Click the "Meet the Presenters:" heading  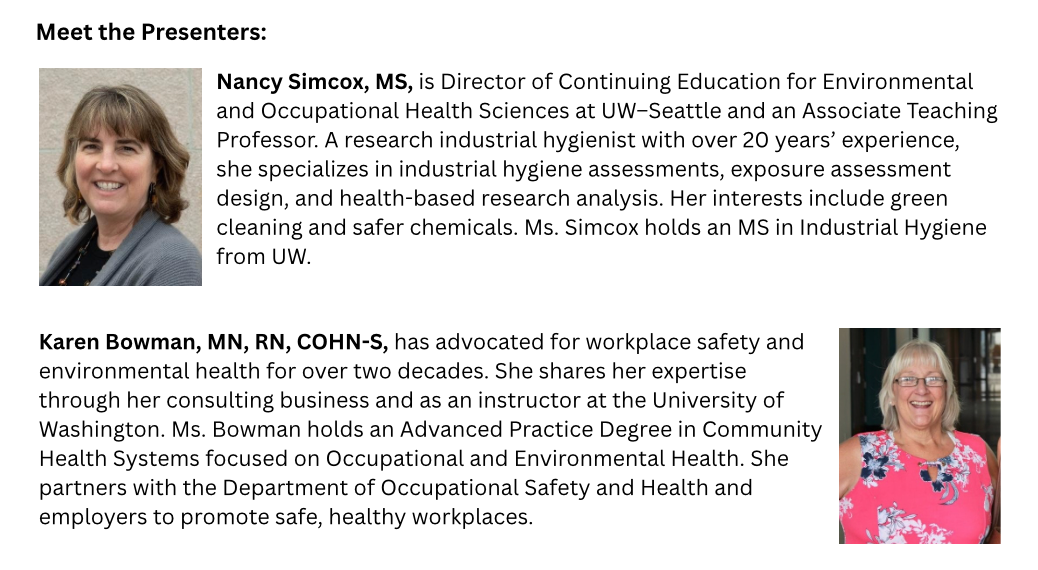point(151,33)
